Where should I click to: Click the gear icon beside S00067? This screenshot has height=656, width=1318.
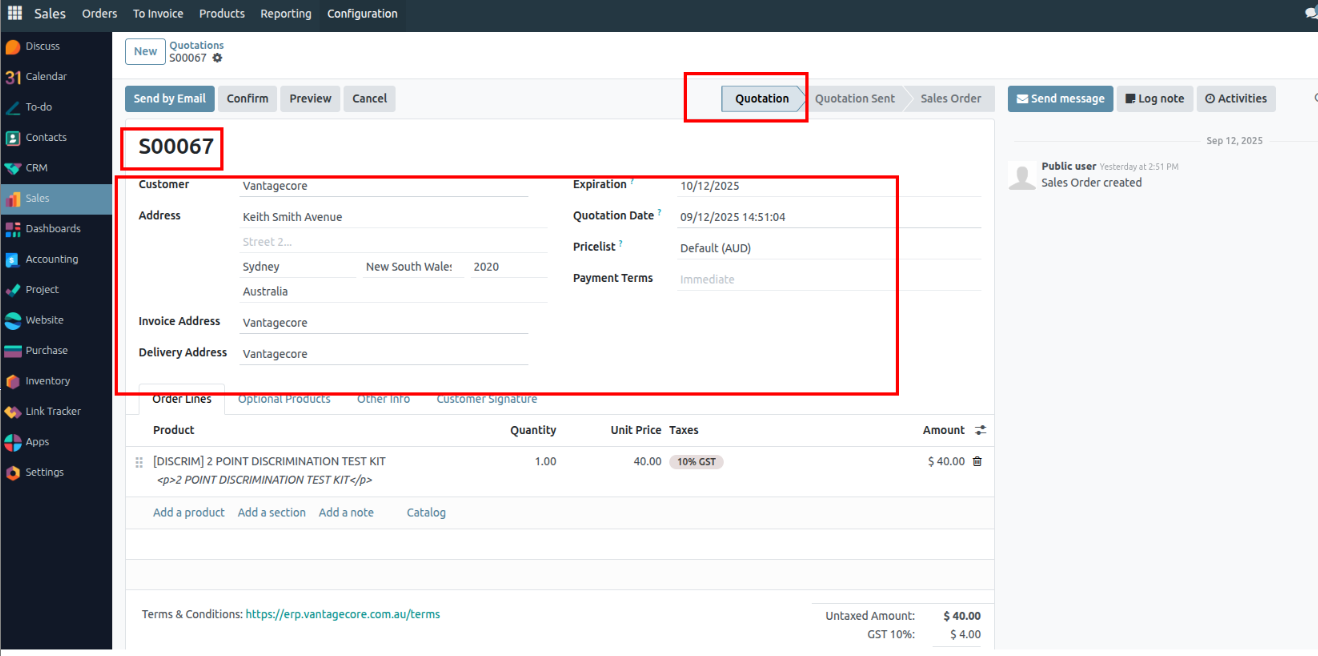point(217,58)
